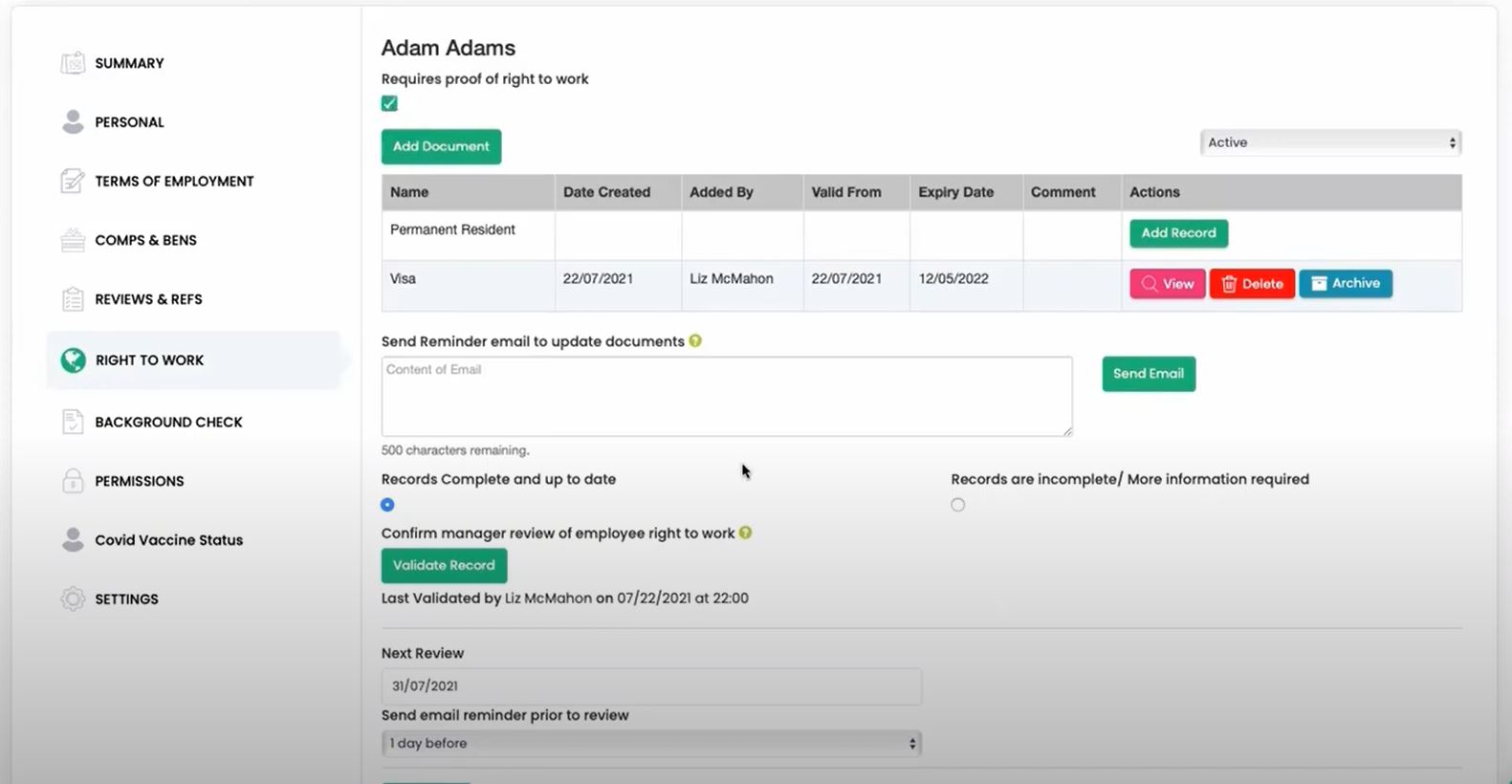The image size is (1512, 784).
Task: Open the Settings section
Action: click(126, 599)
